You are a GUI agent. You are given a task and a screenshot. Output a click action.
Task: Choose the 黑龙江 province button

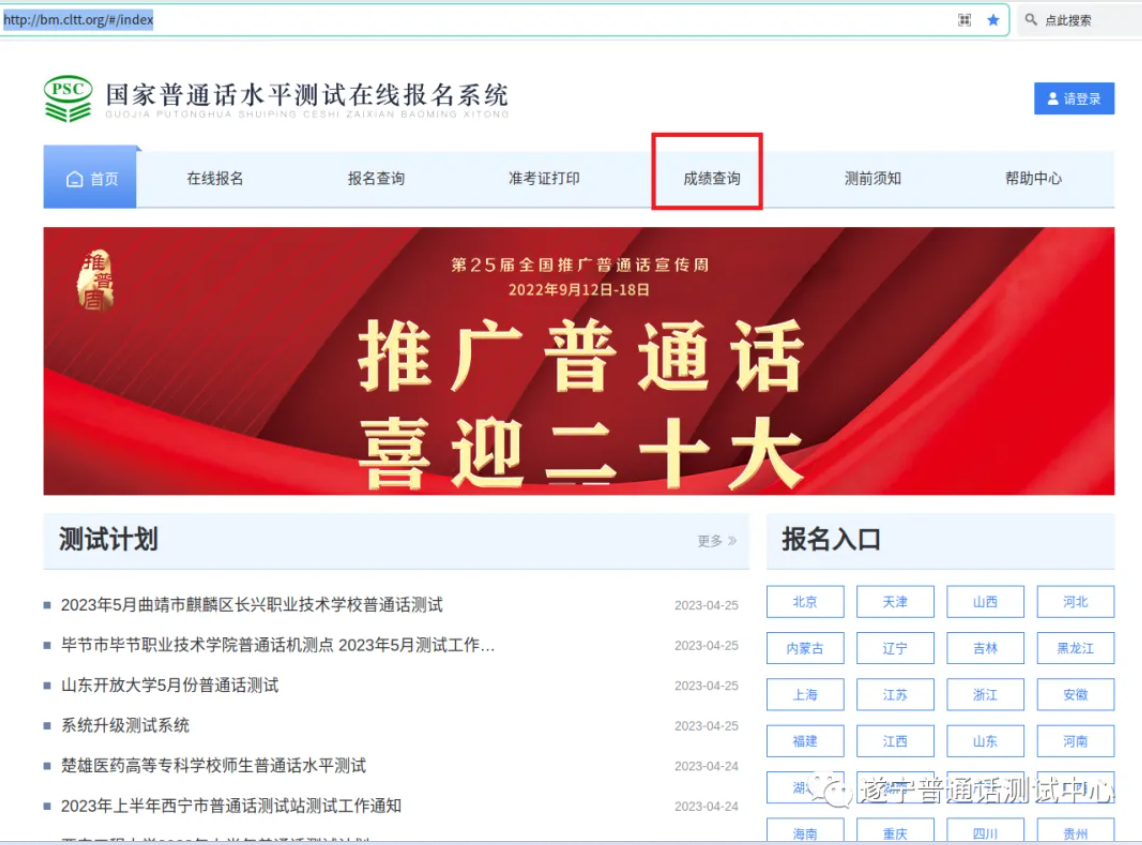coord(1075,648)
